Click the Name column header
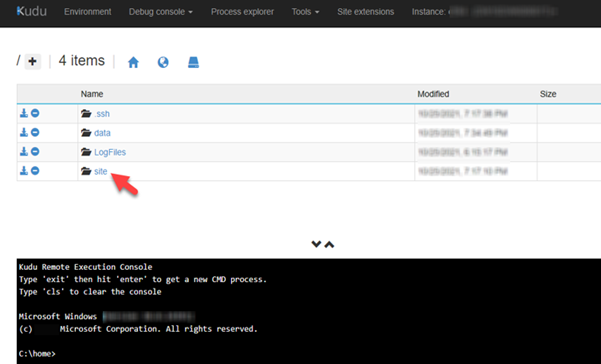Viewport: 601px width, 364px height. click(92, 94)
